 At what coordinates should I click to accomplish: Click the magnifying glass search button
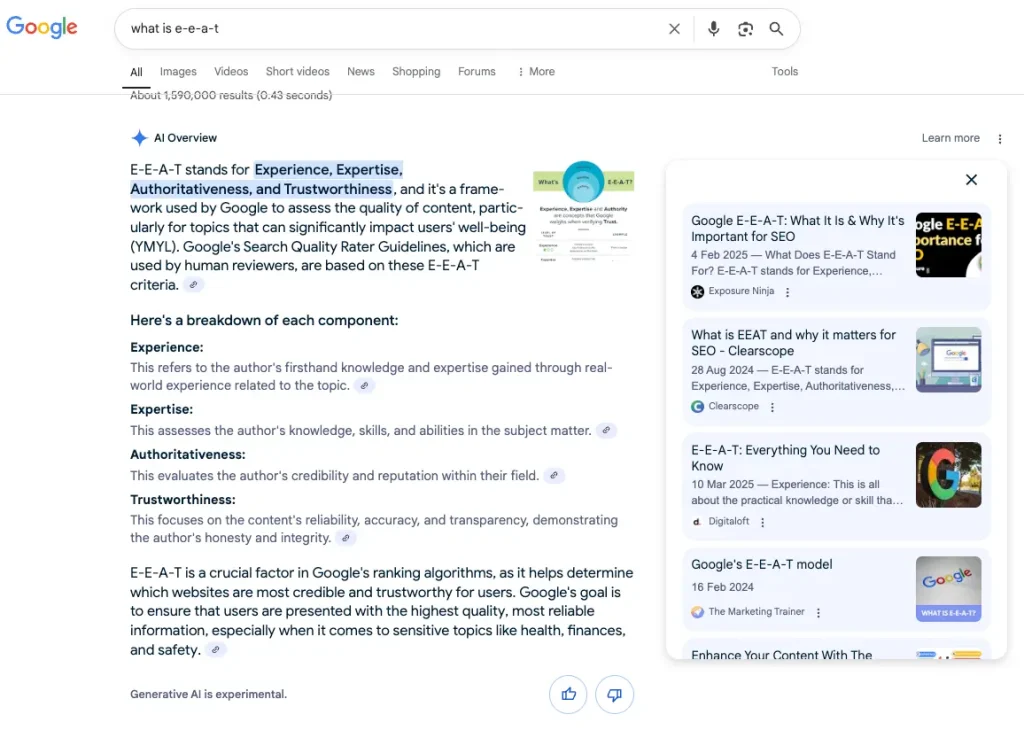pos(776,29)
